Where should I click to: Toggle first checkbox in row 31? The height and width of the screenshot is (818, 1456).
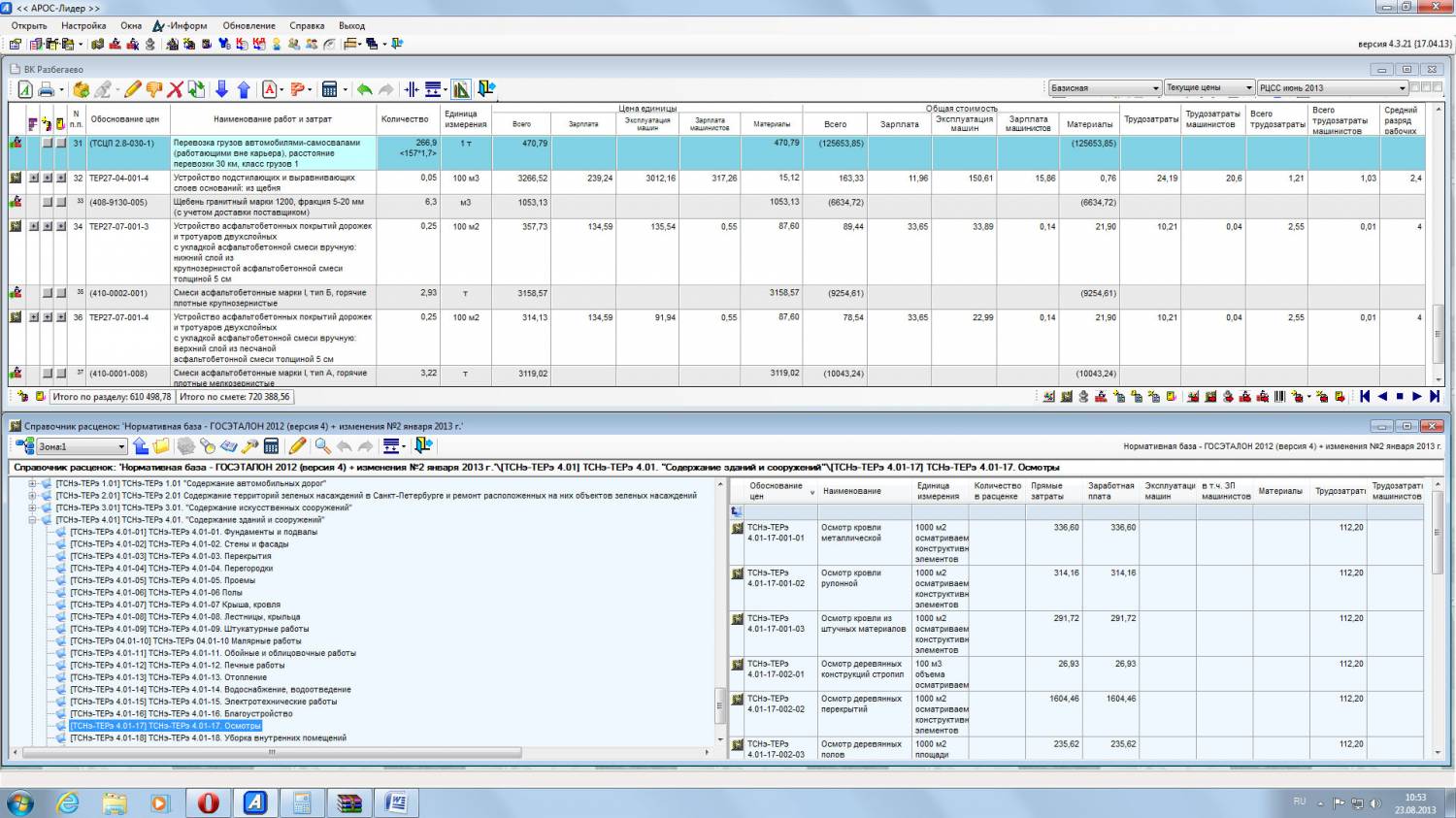point(47,144)
